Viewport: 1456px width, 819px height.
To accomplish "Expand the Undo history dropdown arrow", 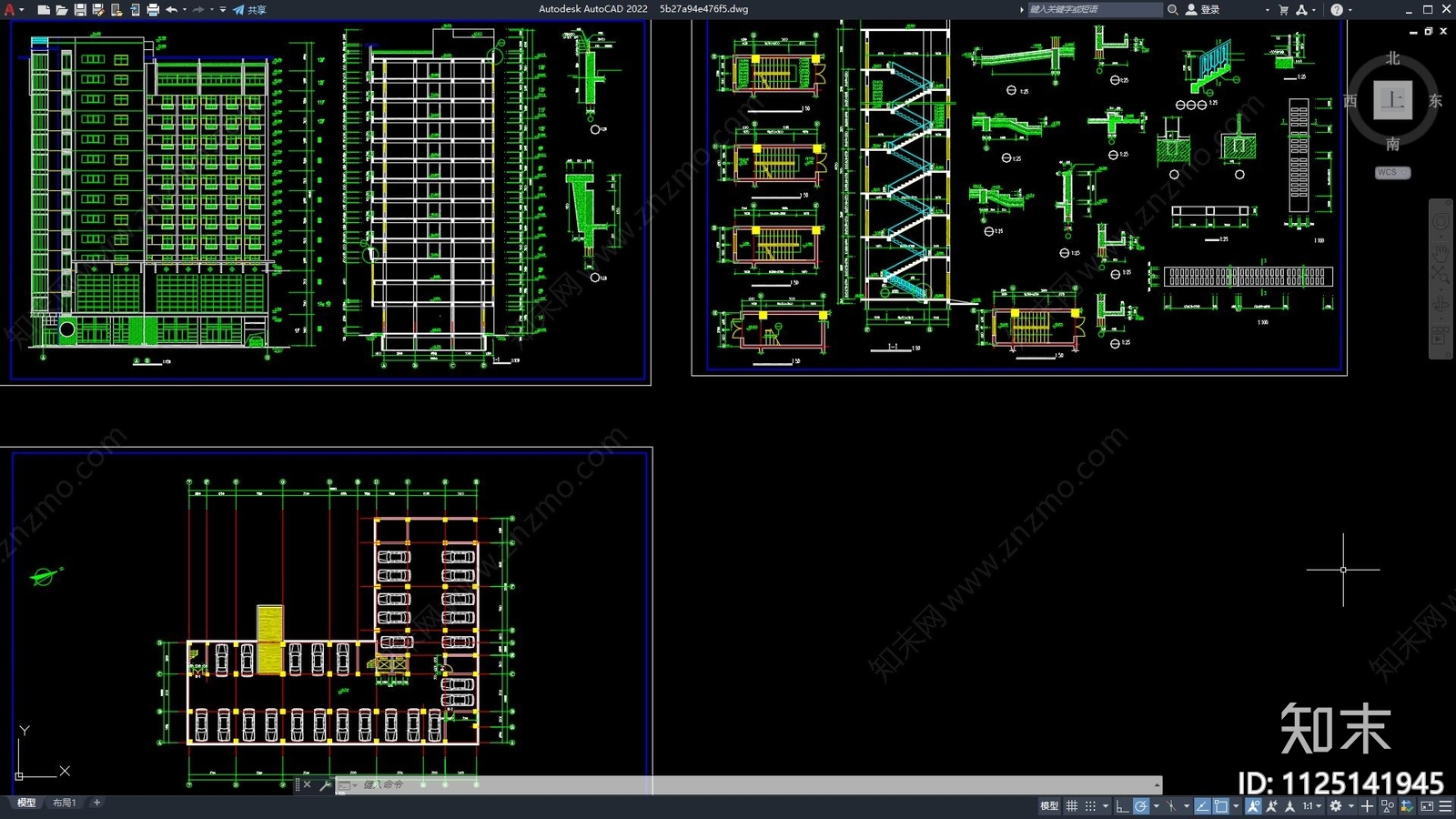I will point(184,9).
